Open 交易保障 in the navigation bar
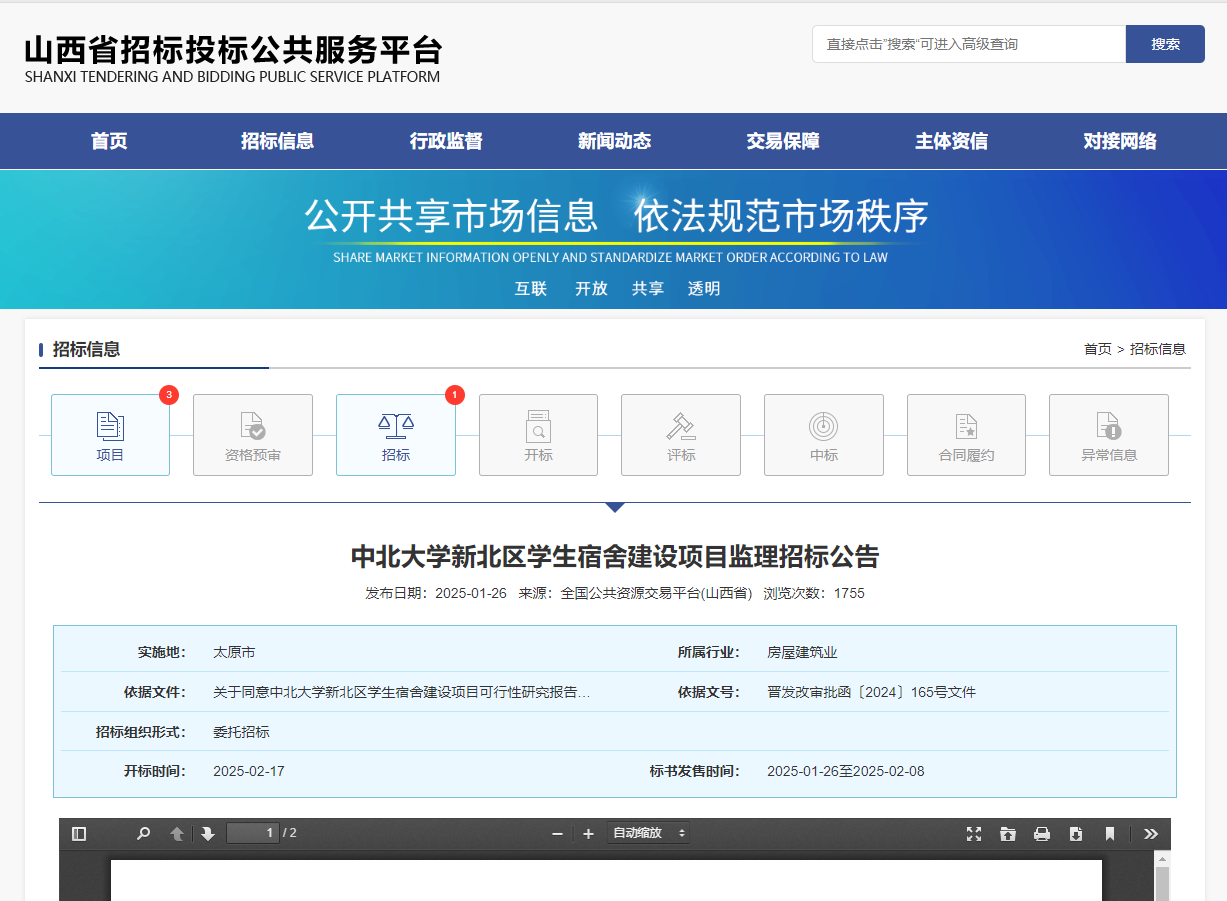1227x901 pixels. [x=783, y=141]
